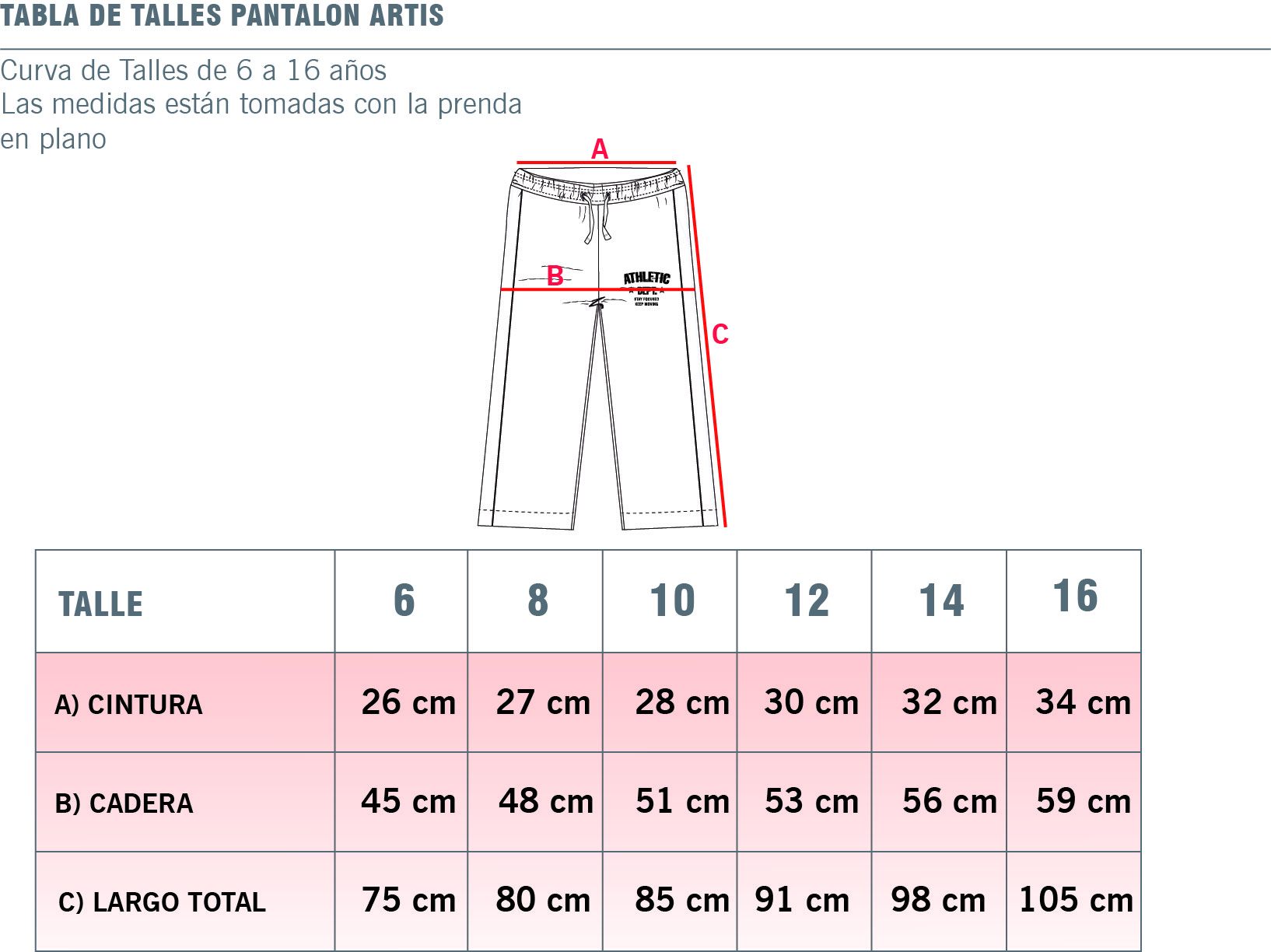Click the text Curva de Talles de 6 a 16 años

[x=193, y=71]
